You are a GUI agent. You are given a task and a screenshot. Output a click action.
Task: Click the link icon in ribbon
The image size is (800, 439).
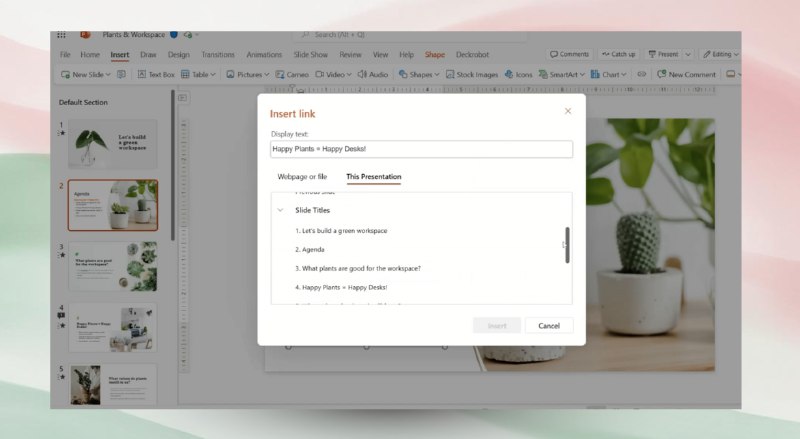click(x=642, y=75)
